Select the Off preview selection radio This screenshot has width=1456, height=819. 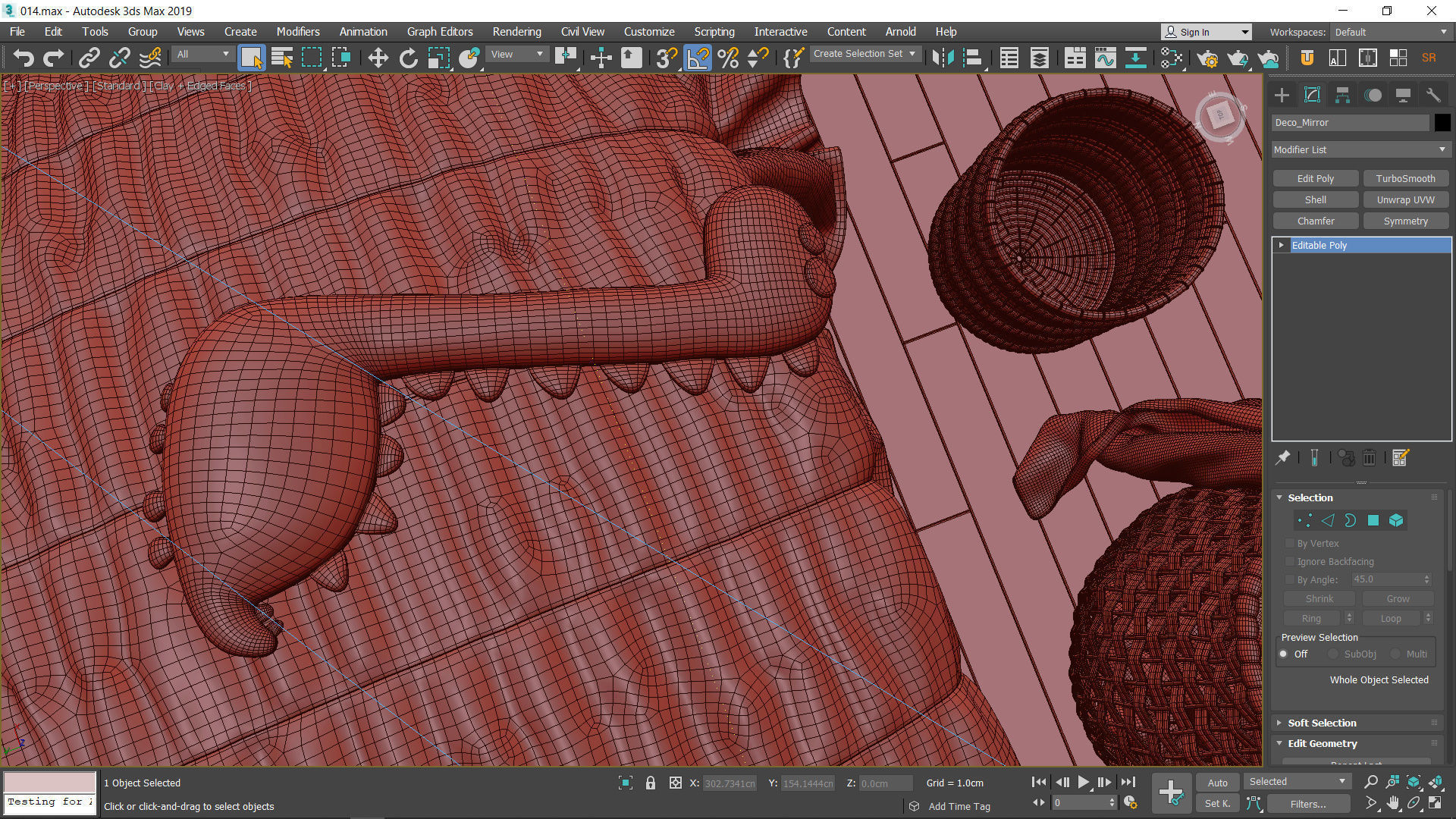tap(1283, 654)
